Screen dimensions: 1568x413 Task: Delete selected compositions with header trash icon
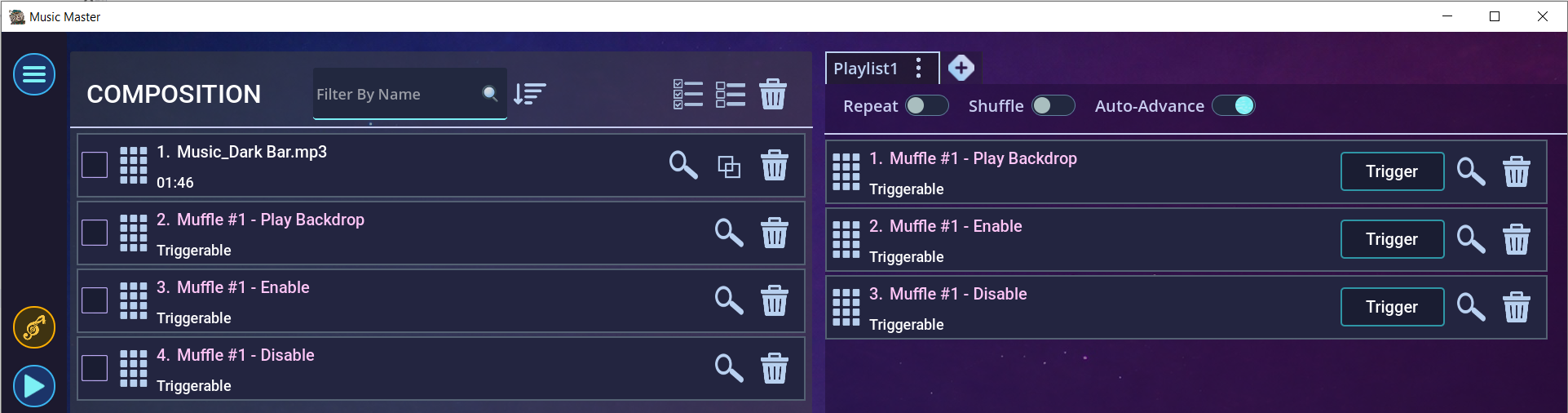pyautogui.click(x=773, y=94)
